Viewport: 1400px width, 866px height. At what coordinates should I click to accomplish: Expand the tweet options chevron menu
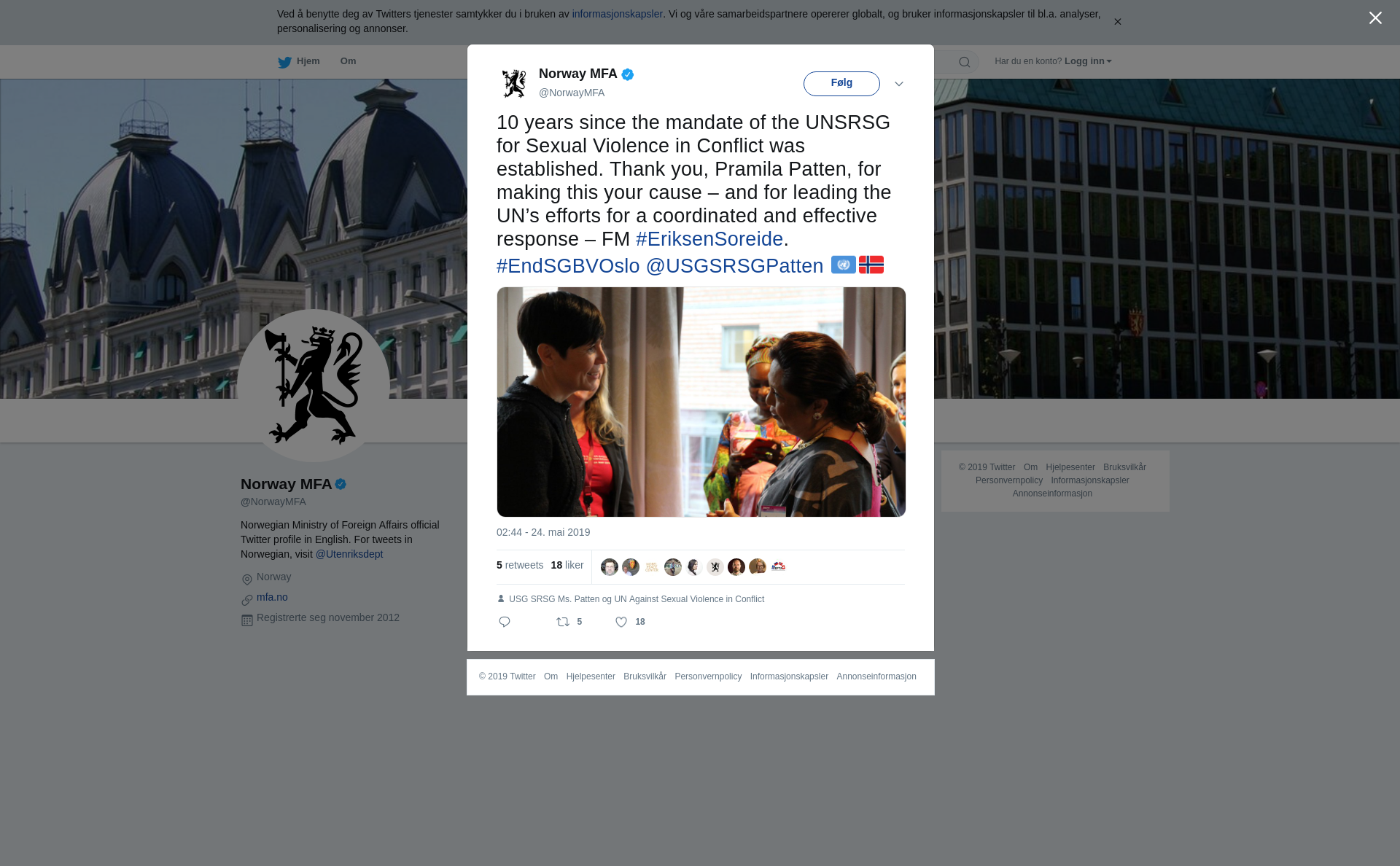899,84
